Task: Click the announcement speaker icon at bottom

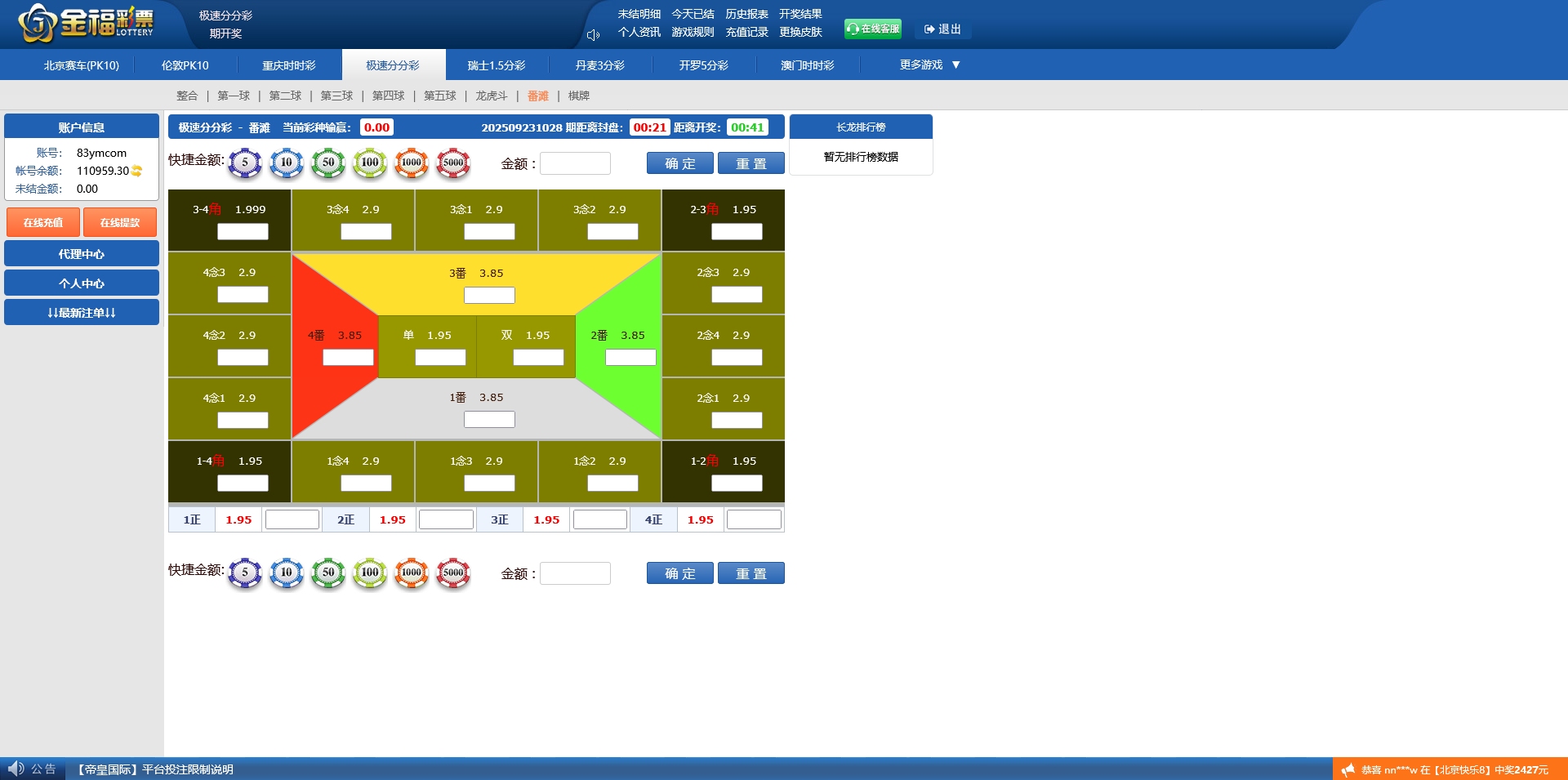Action: click(x=16, y=769)
